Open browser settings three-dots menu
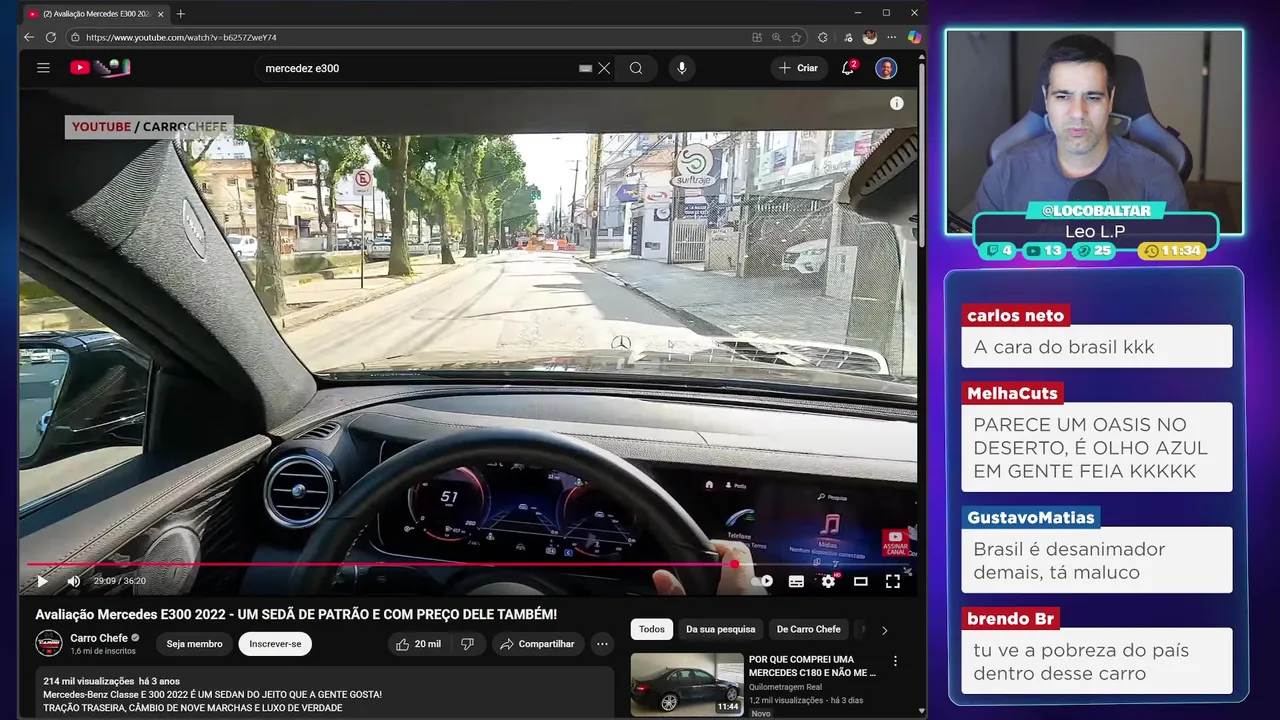 pyautogui.click(x=892, y=37)
